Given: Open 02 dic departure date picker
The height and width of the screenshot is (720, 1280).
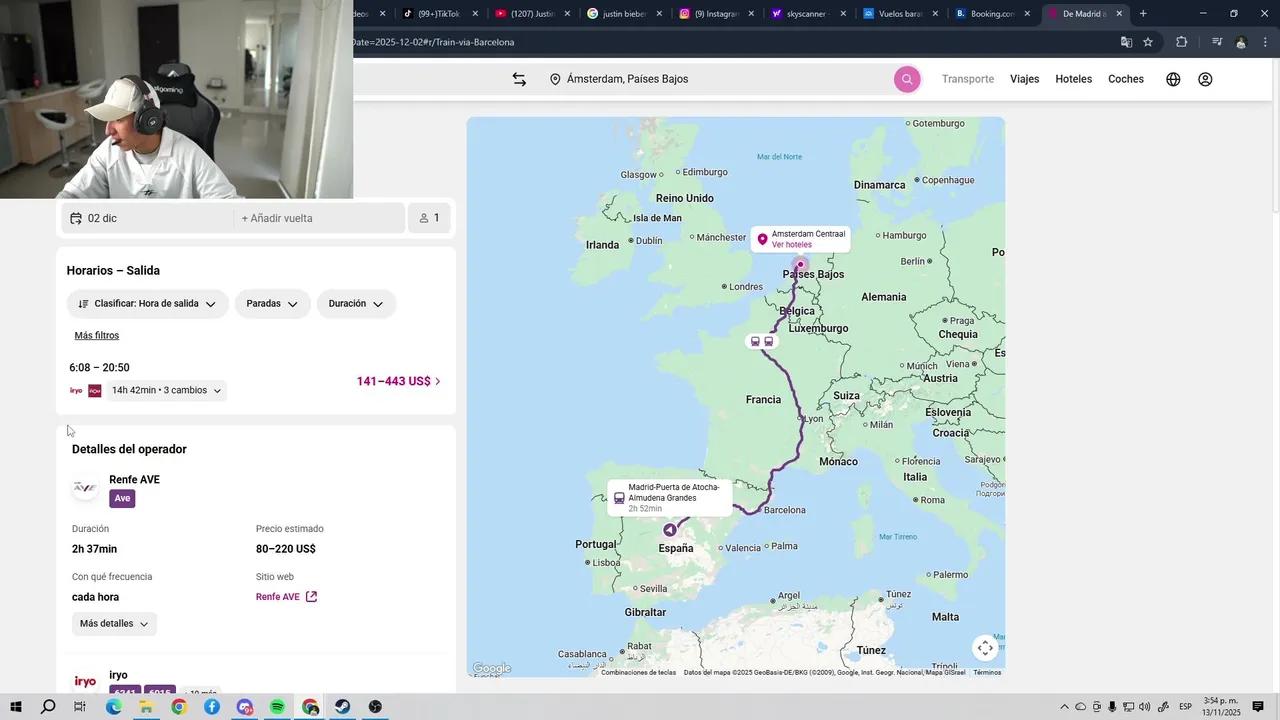Looking at the screenshot, I should pyautogui.click(x=148, y=218).
